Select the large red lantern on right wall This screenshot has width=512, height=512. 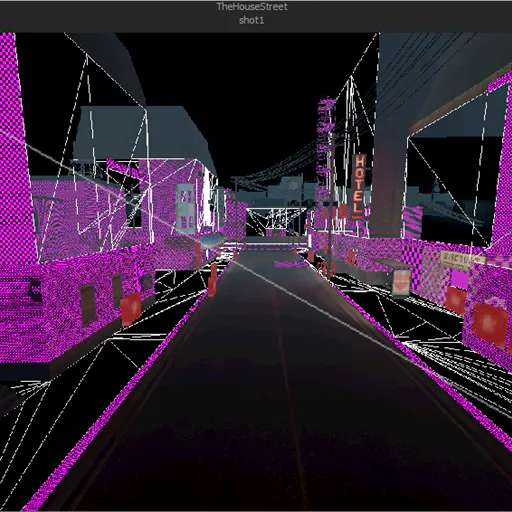[491, 325]
